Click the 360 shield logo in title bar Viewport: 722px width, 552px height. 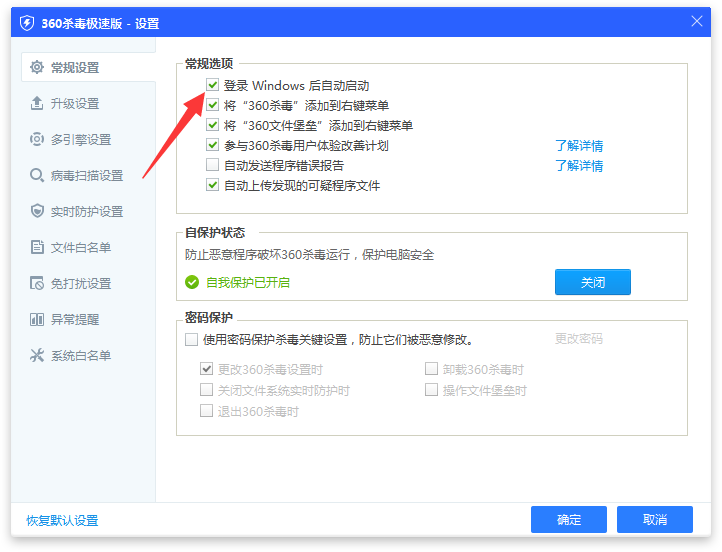[x=27, y=23]
